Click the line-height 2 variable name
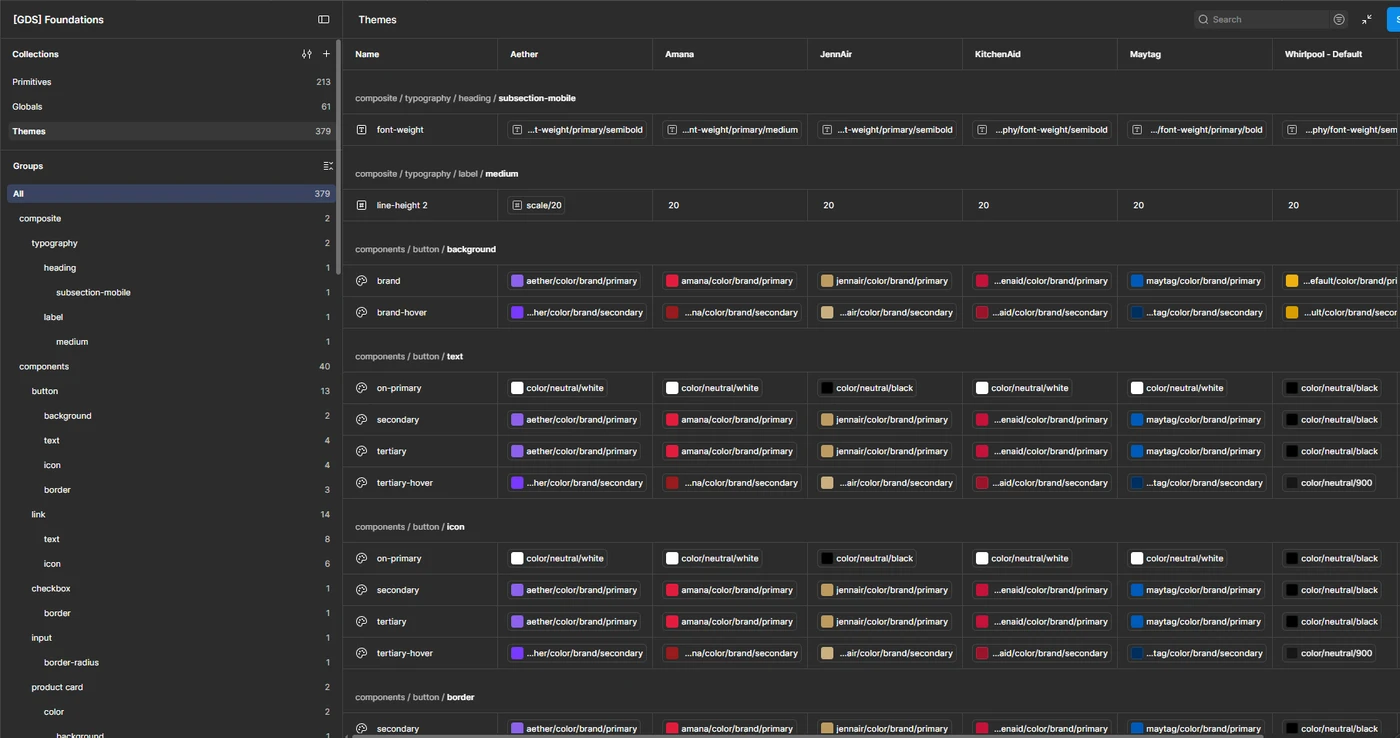The height and width of the screenshot is (738, 1400). pyautogui.click(x=402, y=205)
